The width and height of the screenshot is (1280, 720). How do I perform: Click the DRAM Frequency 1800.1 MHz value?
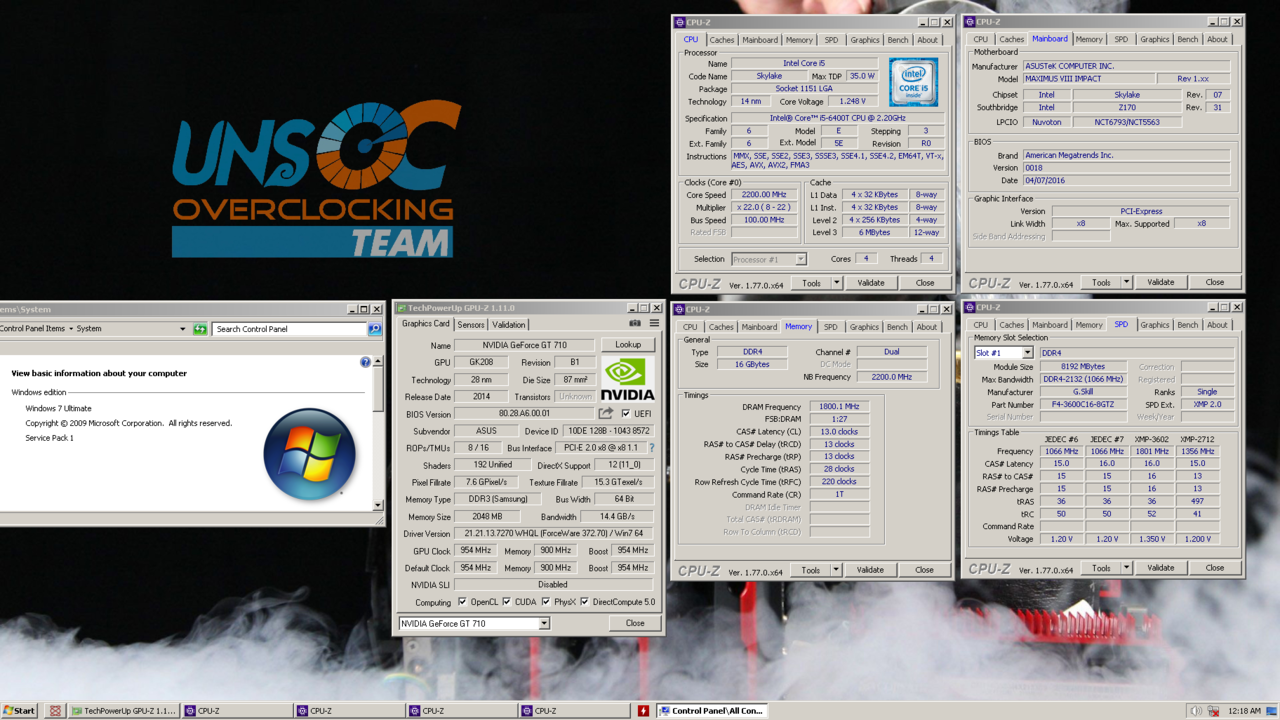(x=839, y=407)
